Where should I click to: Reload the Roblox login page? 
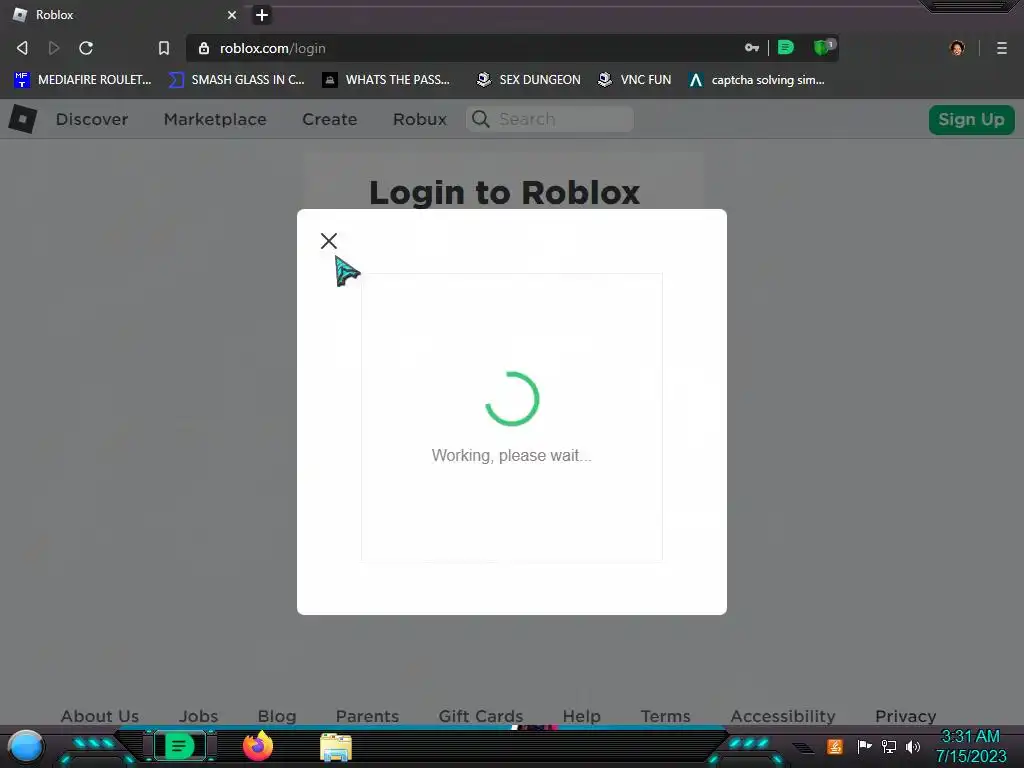coord(86,48)
